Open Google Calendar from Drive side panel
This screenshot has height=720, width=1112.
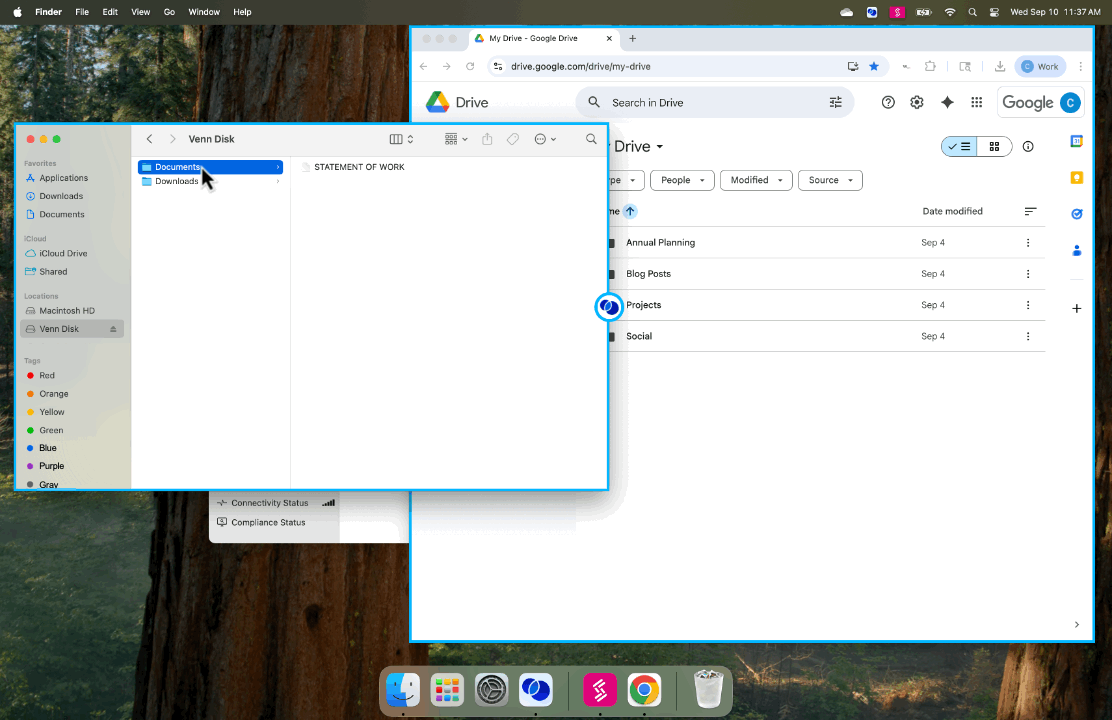[x=1077, y=141]
